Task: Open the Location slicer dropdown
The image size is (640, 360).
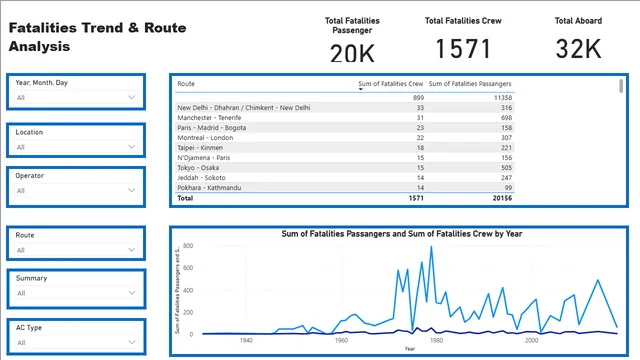Action: click(x=76, y=147)
